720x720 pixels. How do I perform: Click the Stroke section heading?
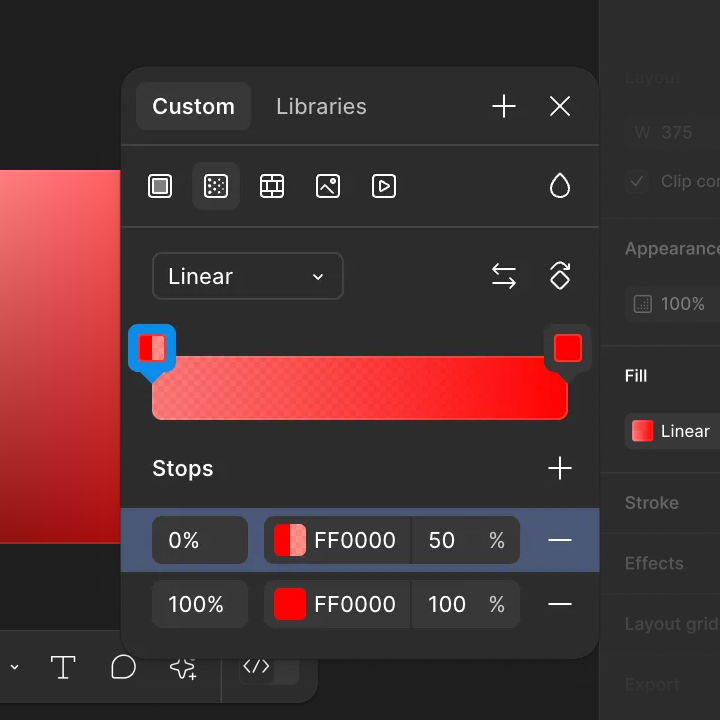pyautogui.click(x=652, y=503)
